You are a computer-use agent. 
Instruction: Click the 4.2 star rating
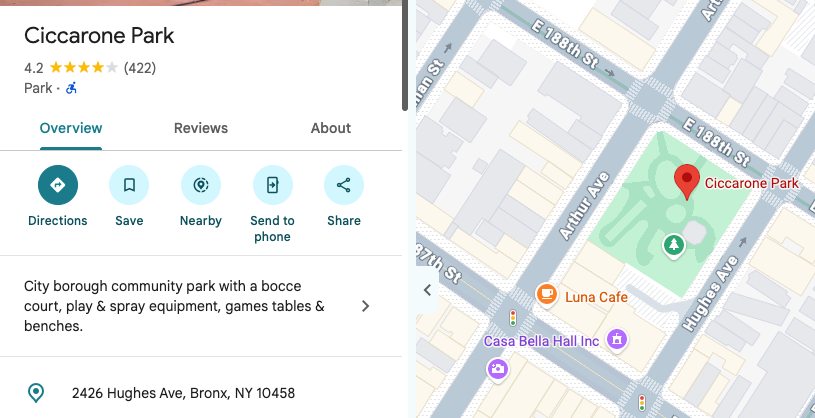click(71, 68)
